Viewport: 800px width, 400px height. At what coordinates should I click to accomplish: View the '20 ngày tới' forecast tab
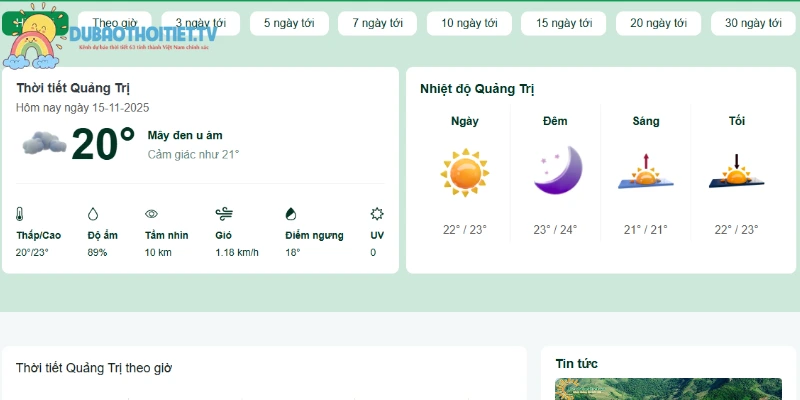[658, 23]
